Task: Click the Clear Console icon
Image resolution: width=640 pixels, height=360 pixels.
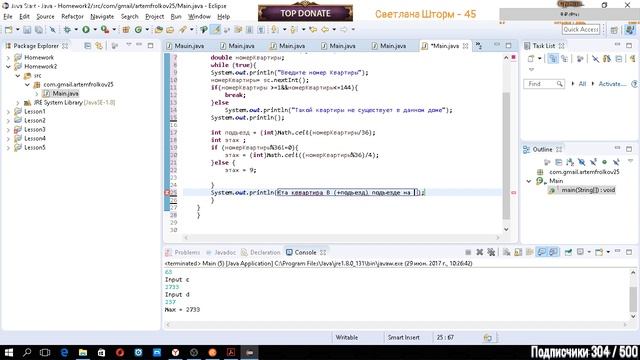Action: 507,252
